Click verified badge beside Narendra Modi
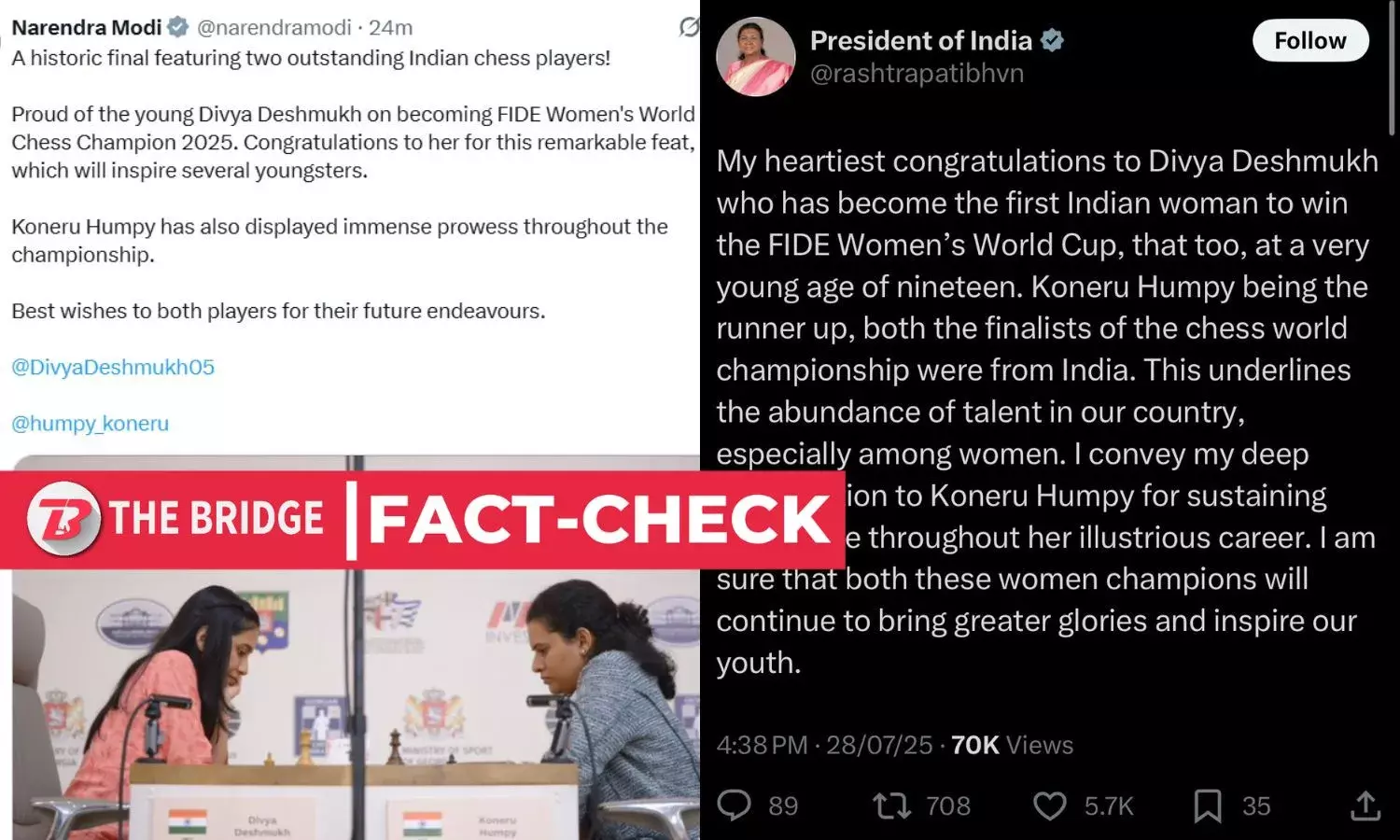Image resolution: width=1400 pixels, height=840 pixels. (x=177, y=28)
